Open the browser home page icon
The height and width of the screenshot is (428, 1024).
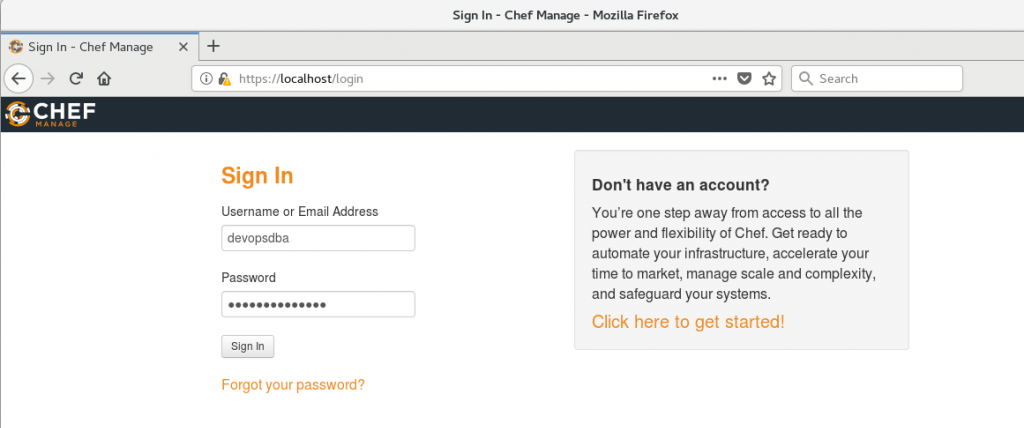[x=104, y=79]
